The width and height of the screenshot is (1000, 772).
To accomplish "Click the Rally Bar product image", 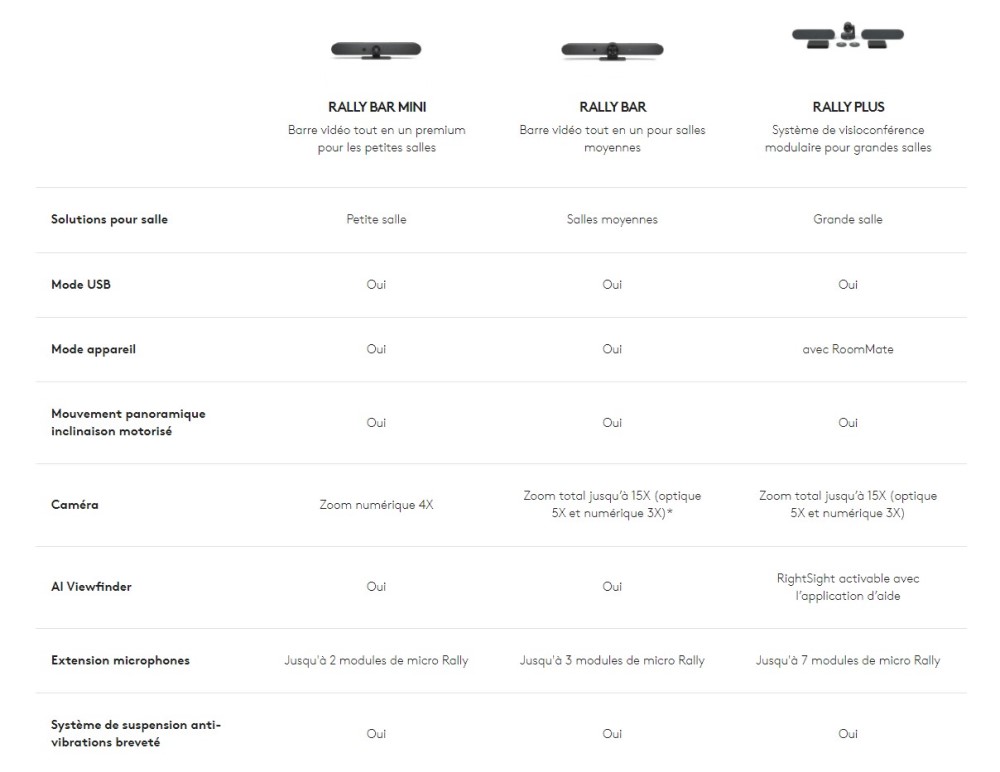I will pyautogui.click(x=612, y=50).
